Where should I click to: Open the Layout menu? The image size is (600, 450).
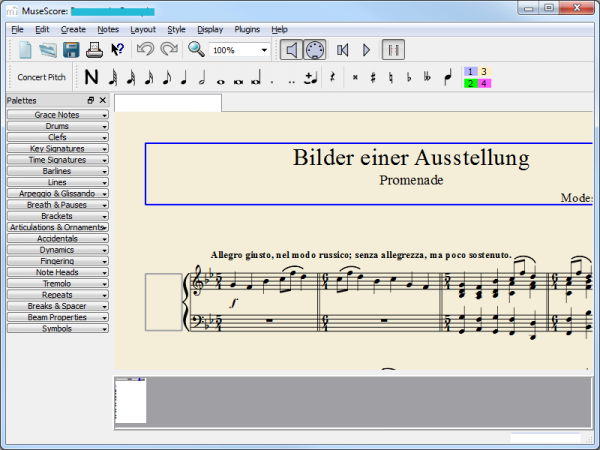tap(143, 29)
